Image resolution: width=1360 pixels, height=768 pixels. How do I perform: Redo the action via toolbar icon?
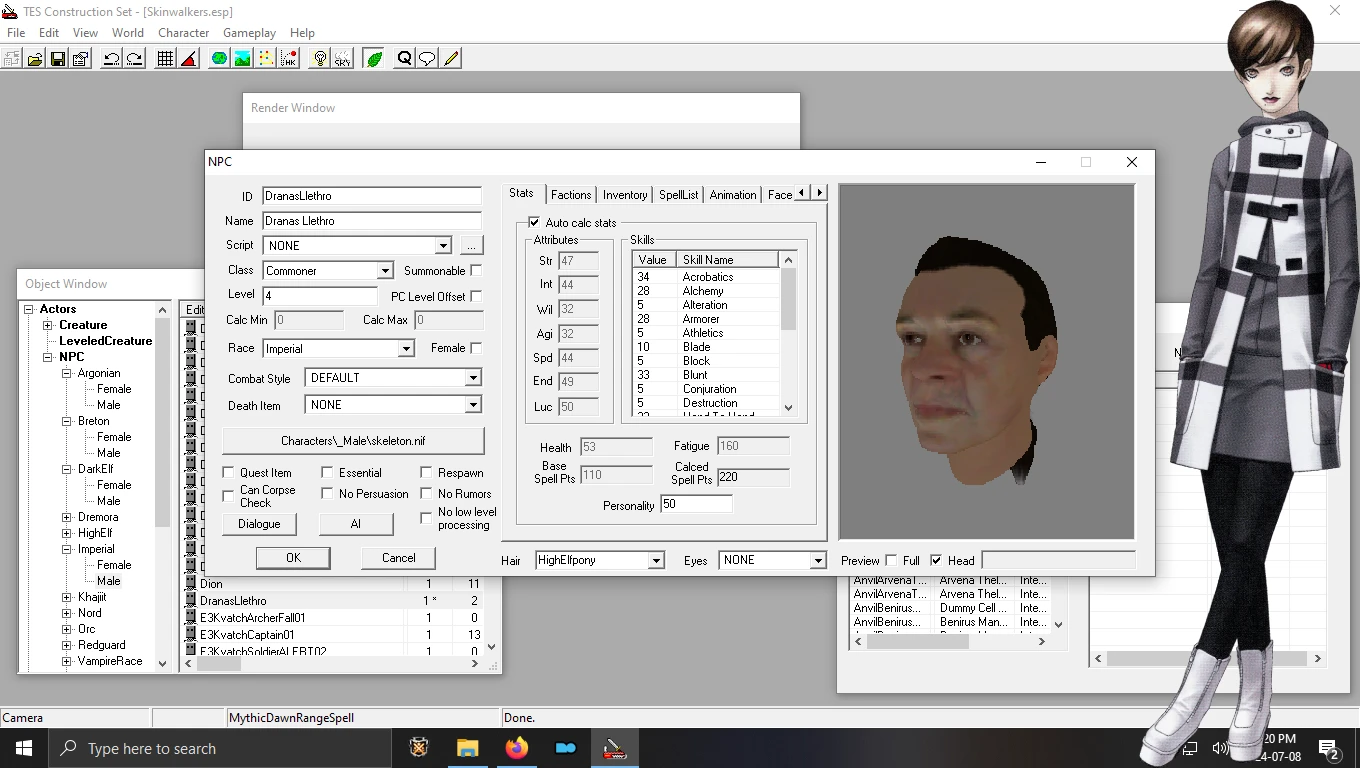coord(134,59)
